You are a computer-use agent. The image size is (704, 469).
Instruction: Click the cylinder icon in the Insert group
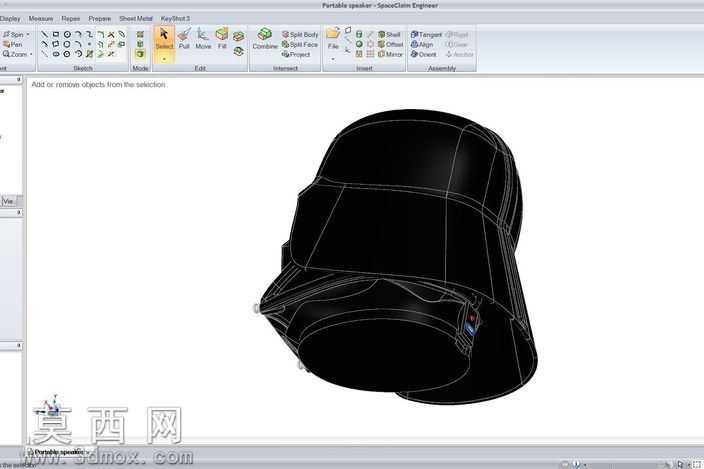(359, 34)
